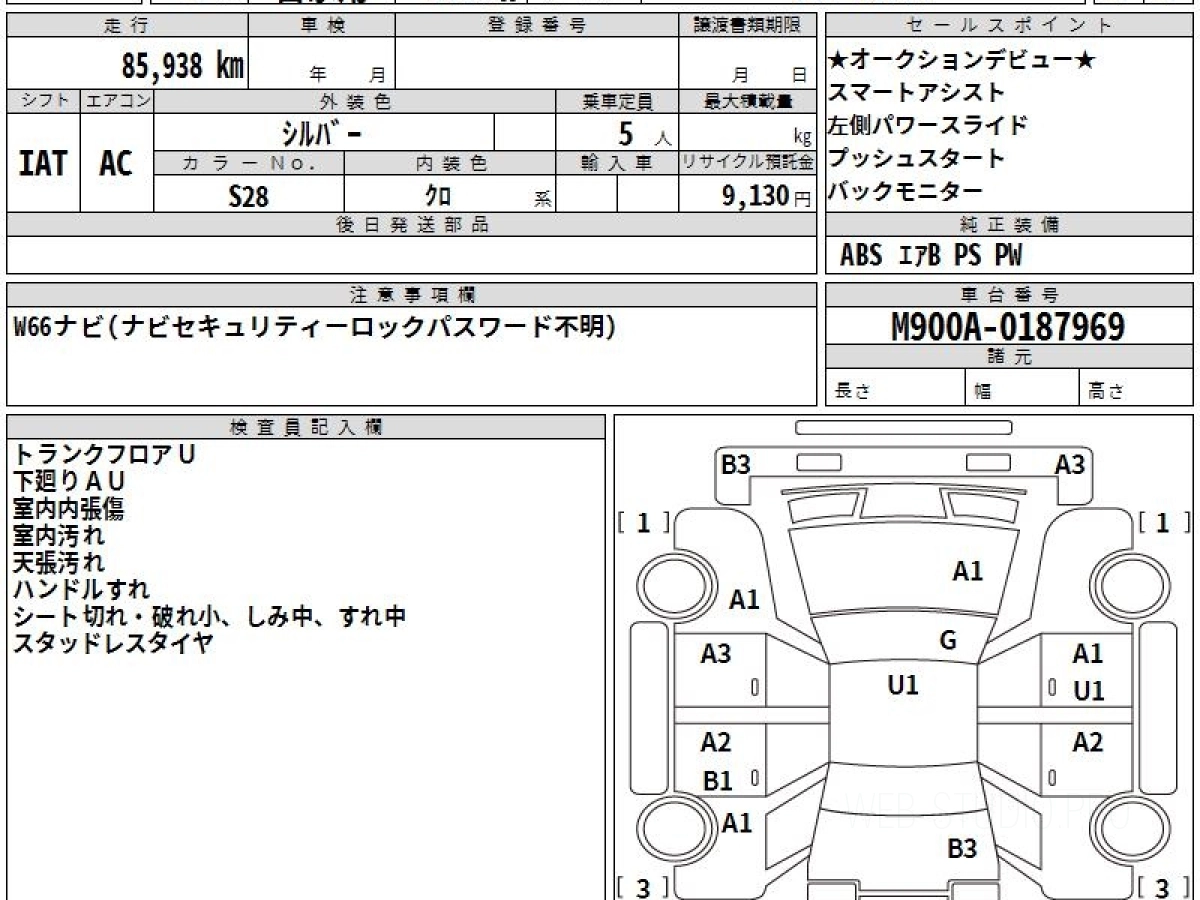Select inspector note ハンドルすれ

click(81, 589)
